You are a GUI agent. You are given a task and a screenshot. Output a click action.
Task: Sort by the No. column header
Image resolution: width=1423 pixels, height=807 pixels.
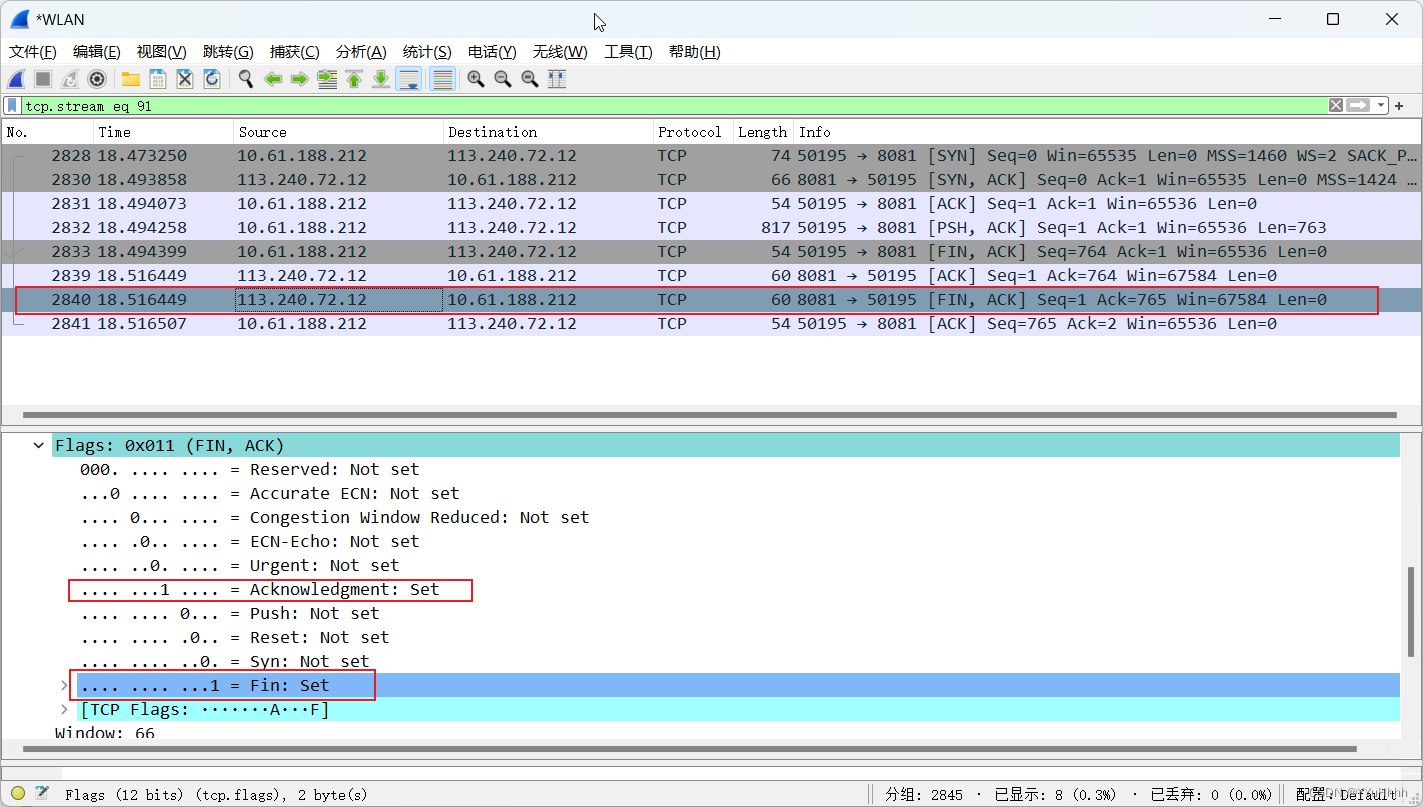tap(48, 132)
